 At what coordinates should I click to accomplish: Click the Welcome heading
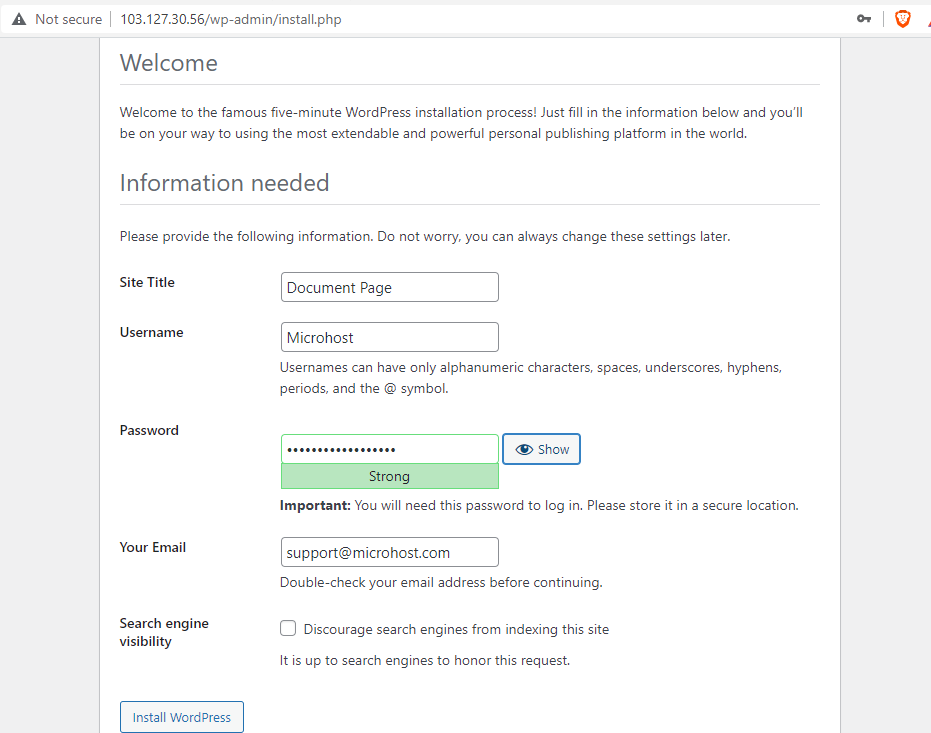[x=169, y=63]
